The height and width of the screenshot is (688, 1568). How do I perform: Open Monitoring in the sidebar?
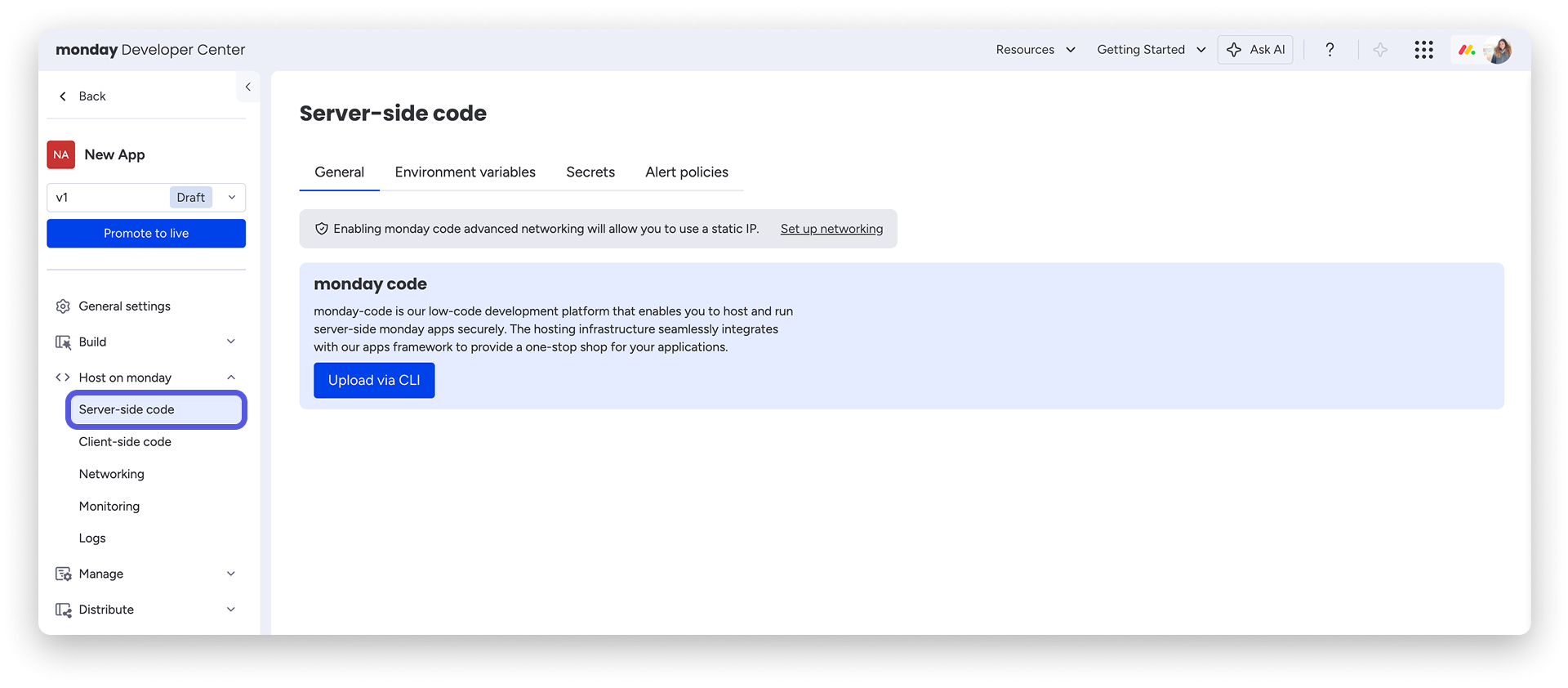pyautogui.click(x=109, y=507)
